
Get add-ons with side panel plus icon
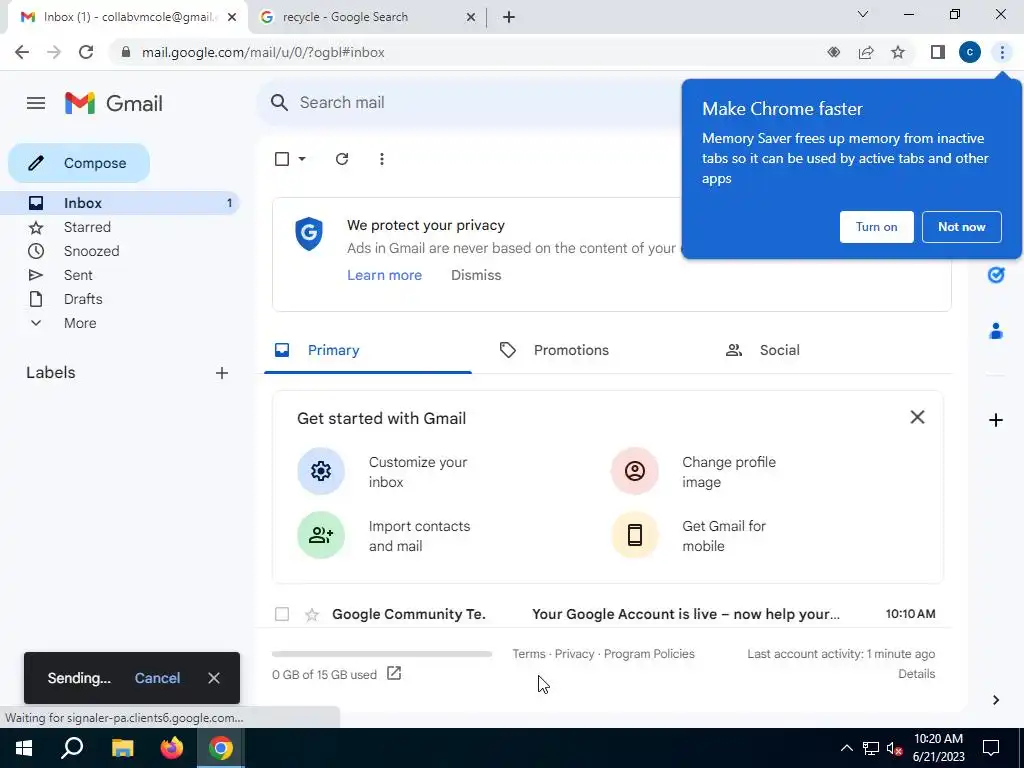(x=995, y=420)
